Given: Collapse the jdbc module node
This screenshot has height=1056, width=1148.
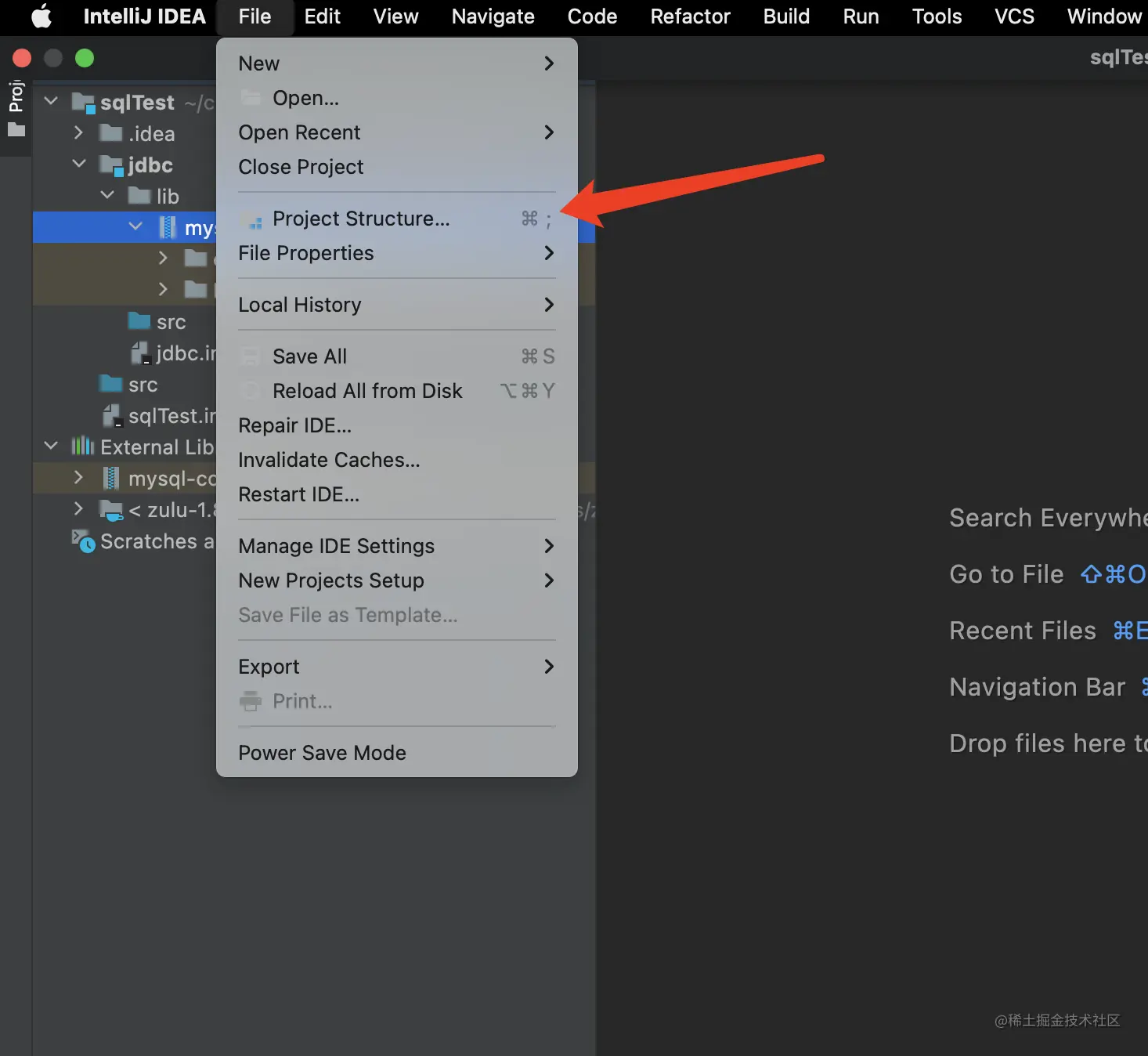Looking at the screenshot, I should tap(79, 164).
